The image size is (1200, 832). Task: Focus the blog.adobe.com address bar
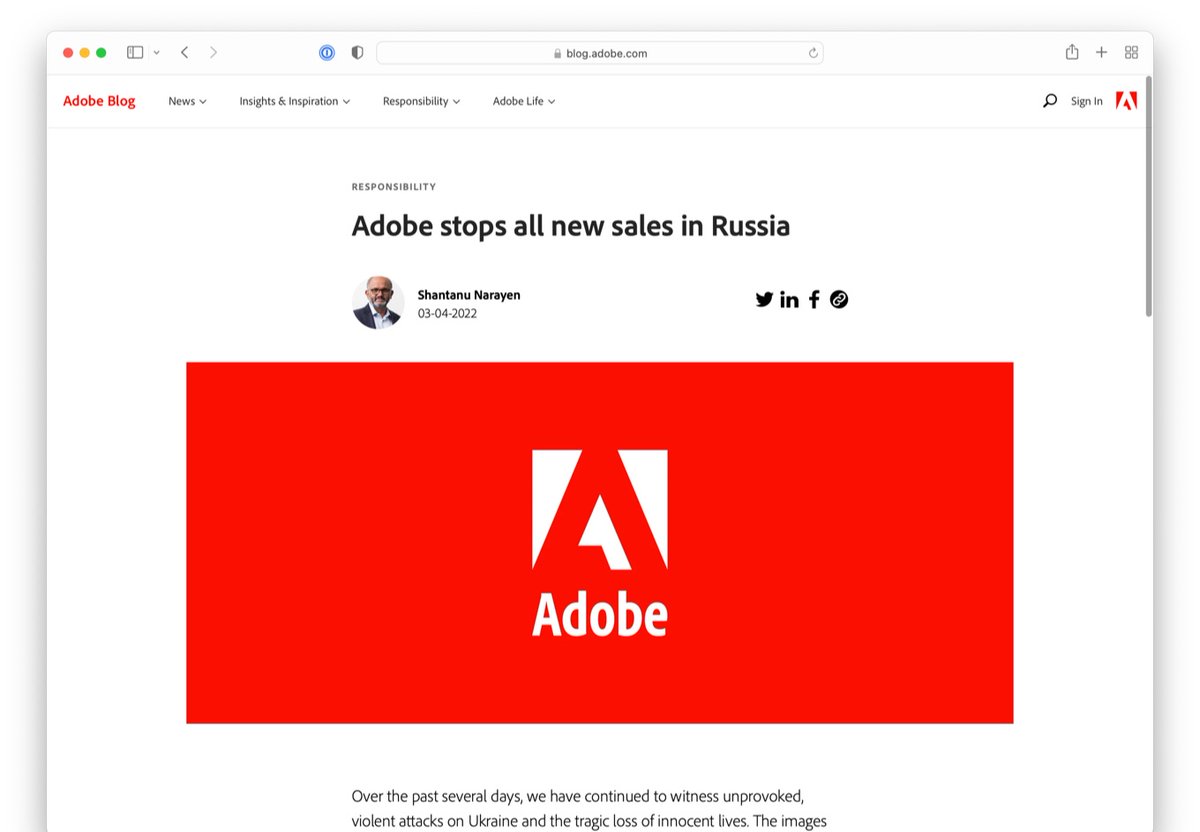[x=600, y=53]
